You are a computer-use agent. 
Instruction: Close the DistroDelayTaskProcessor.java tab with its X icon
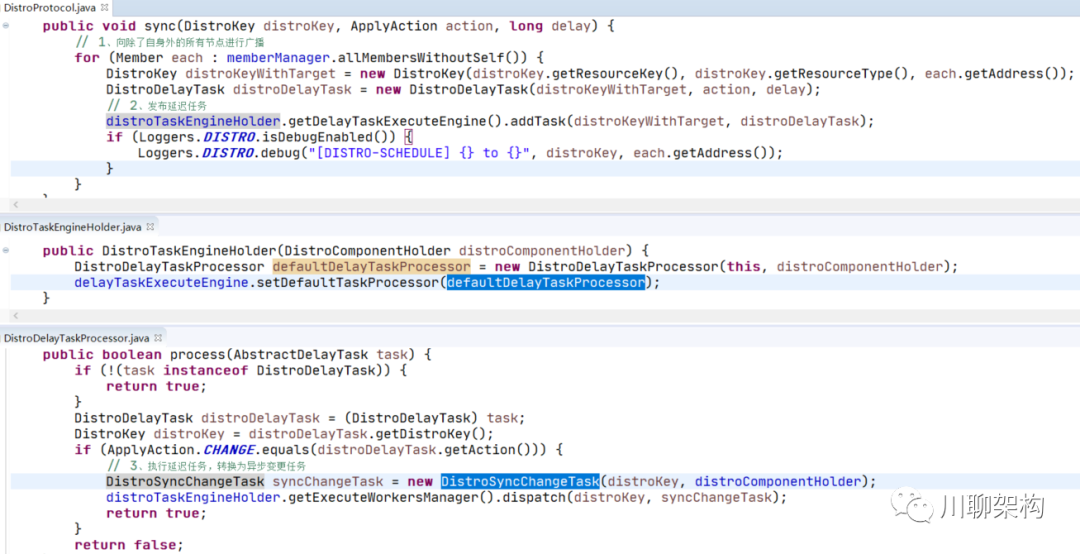pyautogui.click(x=158, y=338)
